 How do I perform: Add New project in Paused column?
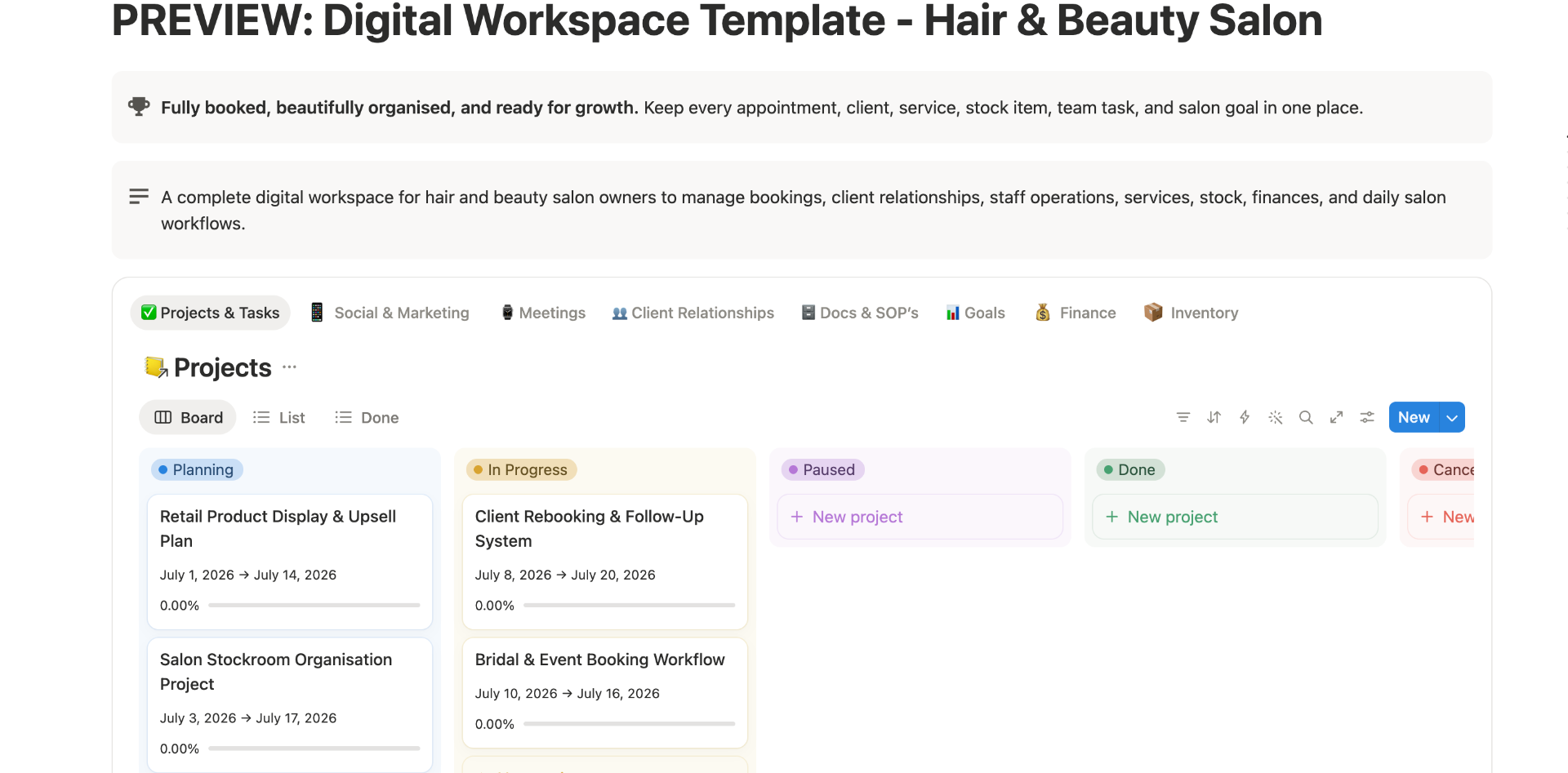920,517
